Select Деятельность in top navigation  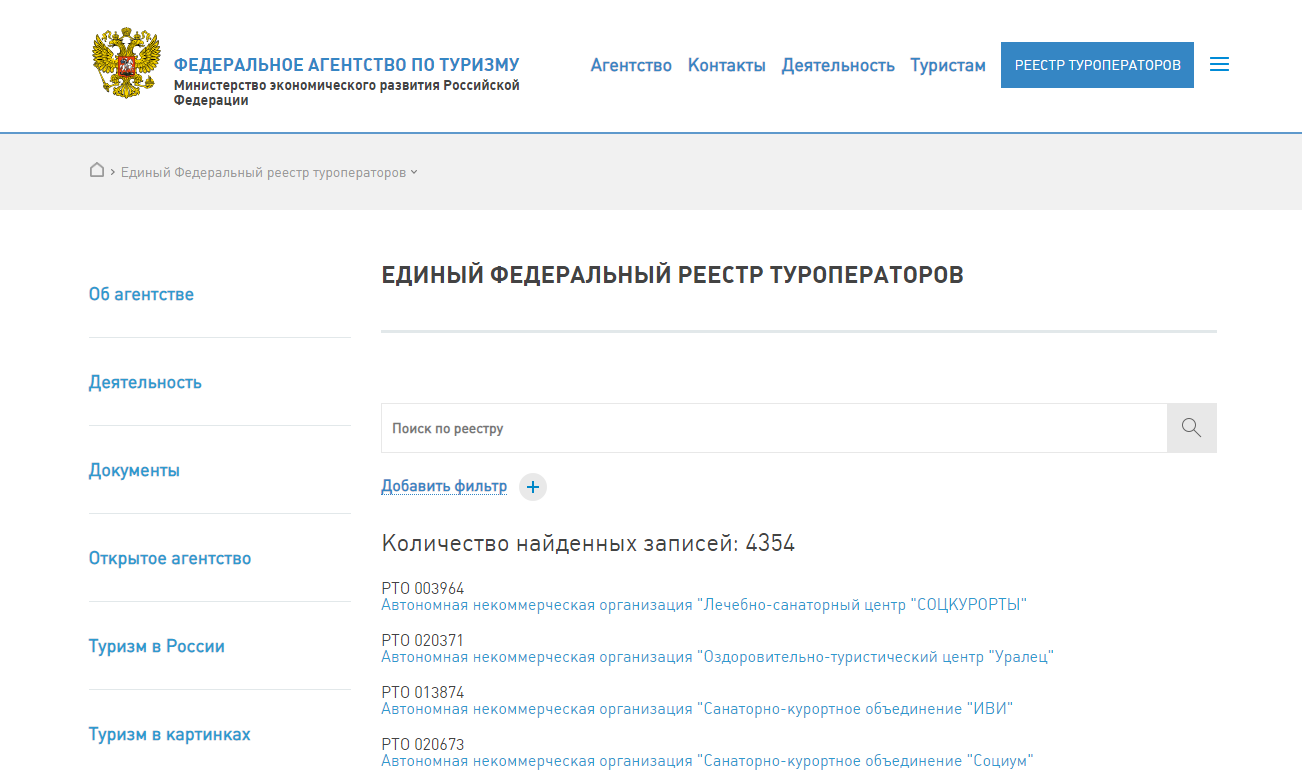(x=838, y=65)
